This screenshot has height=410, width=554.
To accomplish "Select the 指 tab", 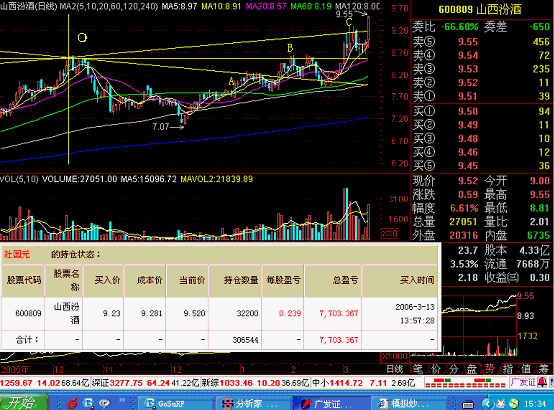I will pos(508,369).
